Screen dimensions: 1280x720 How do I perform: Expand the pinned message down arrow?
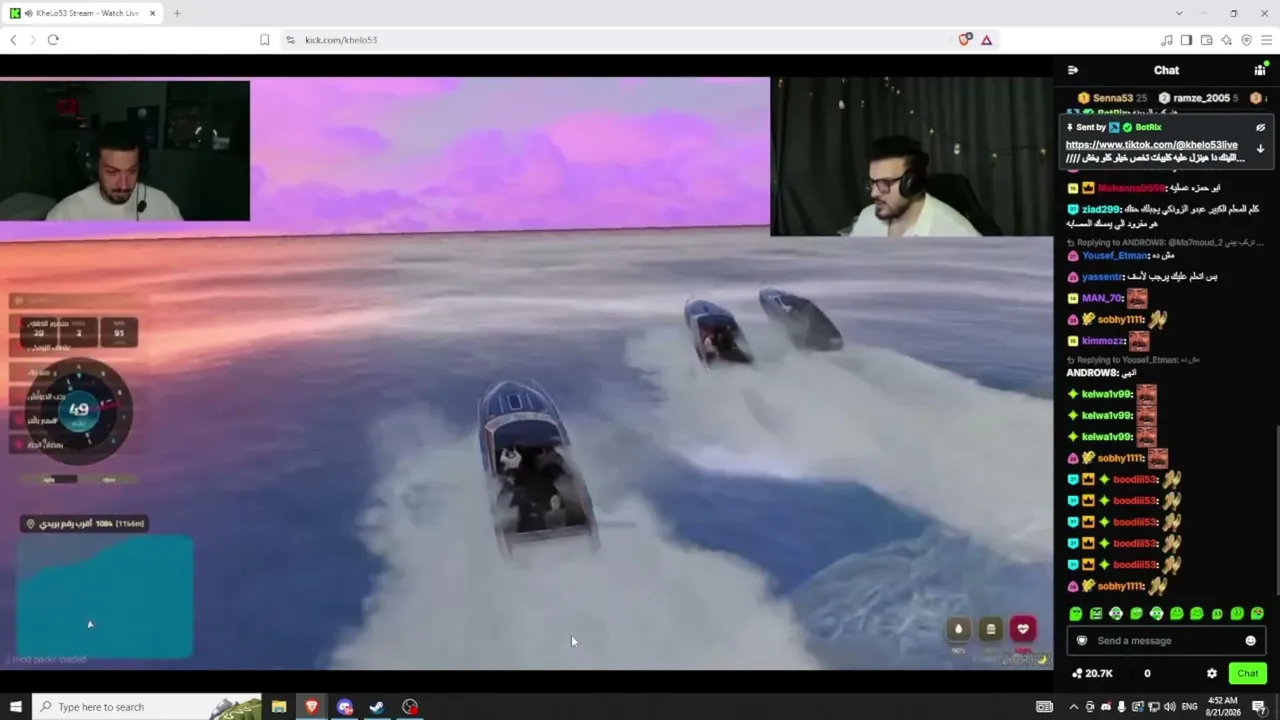point(1260,149)
